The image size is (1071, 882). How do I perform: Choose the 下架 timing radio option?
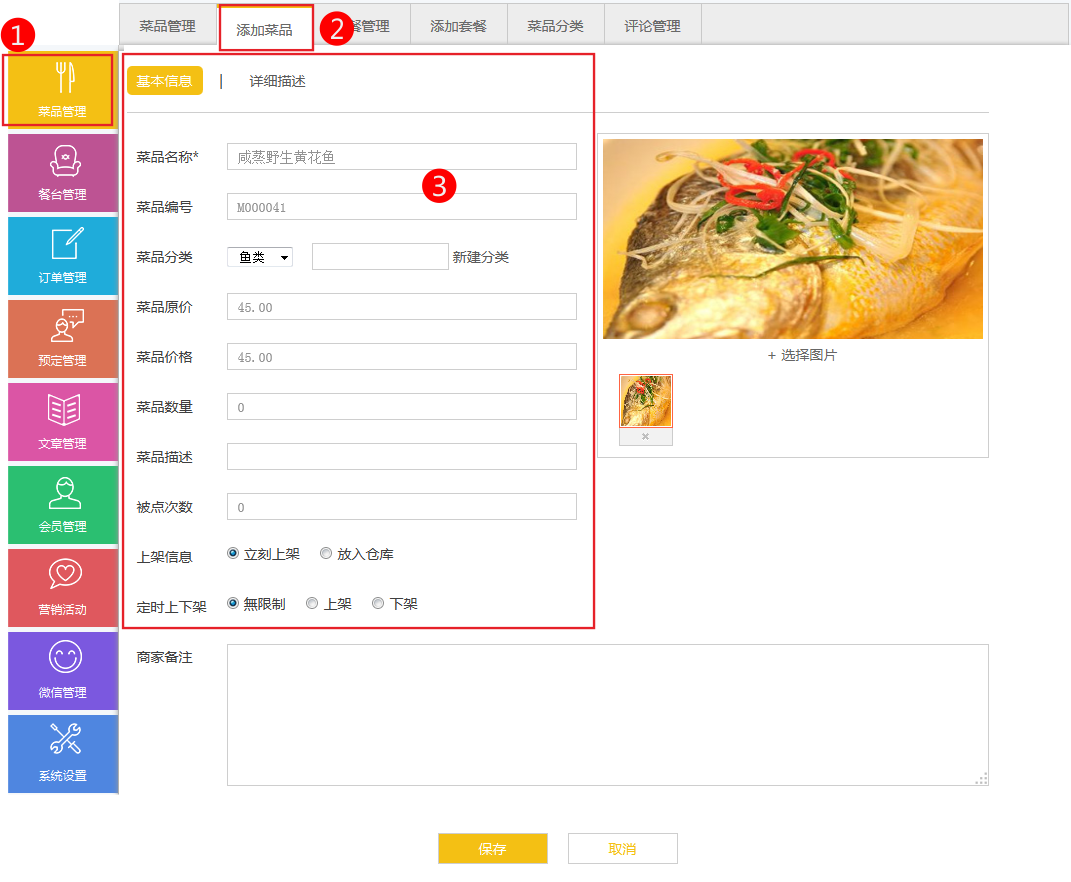click(x=378, y=603)
